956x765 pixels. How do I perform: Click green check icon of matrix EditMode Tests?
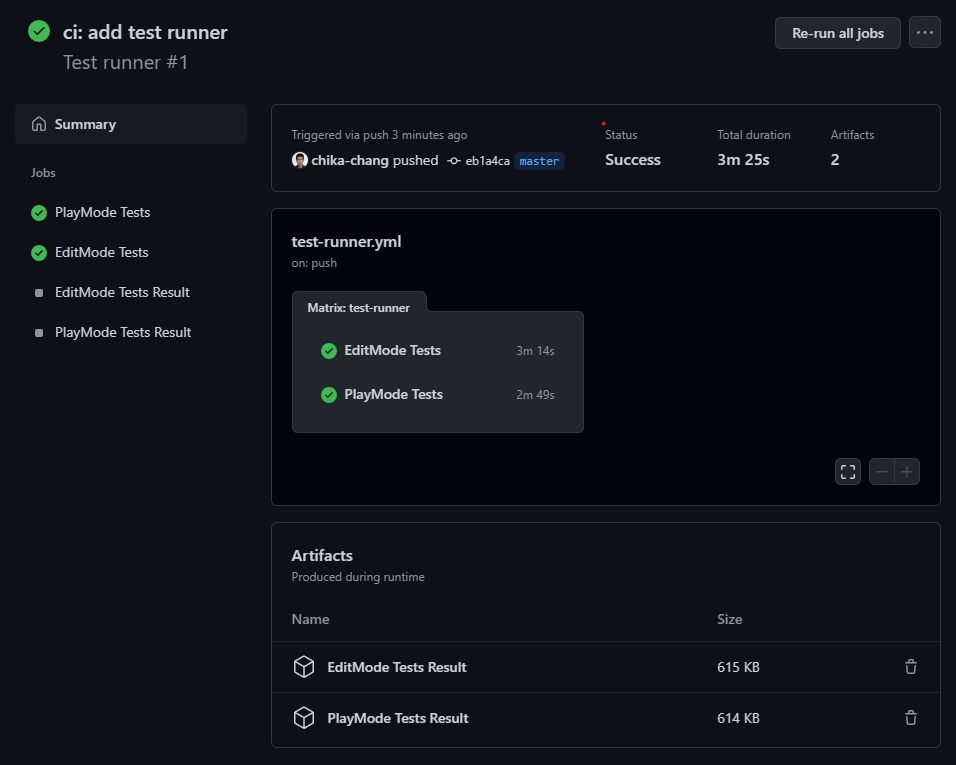[329, 350]
